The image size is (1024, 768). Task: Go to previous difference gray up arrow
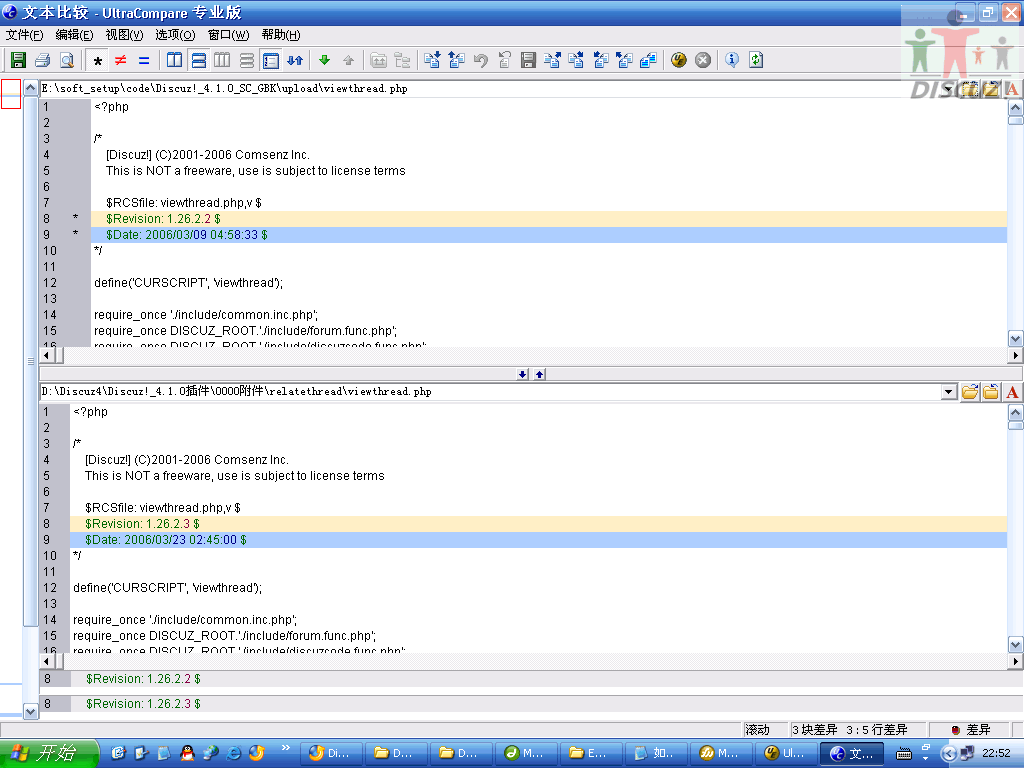click(x=349, y=61)
